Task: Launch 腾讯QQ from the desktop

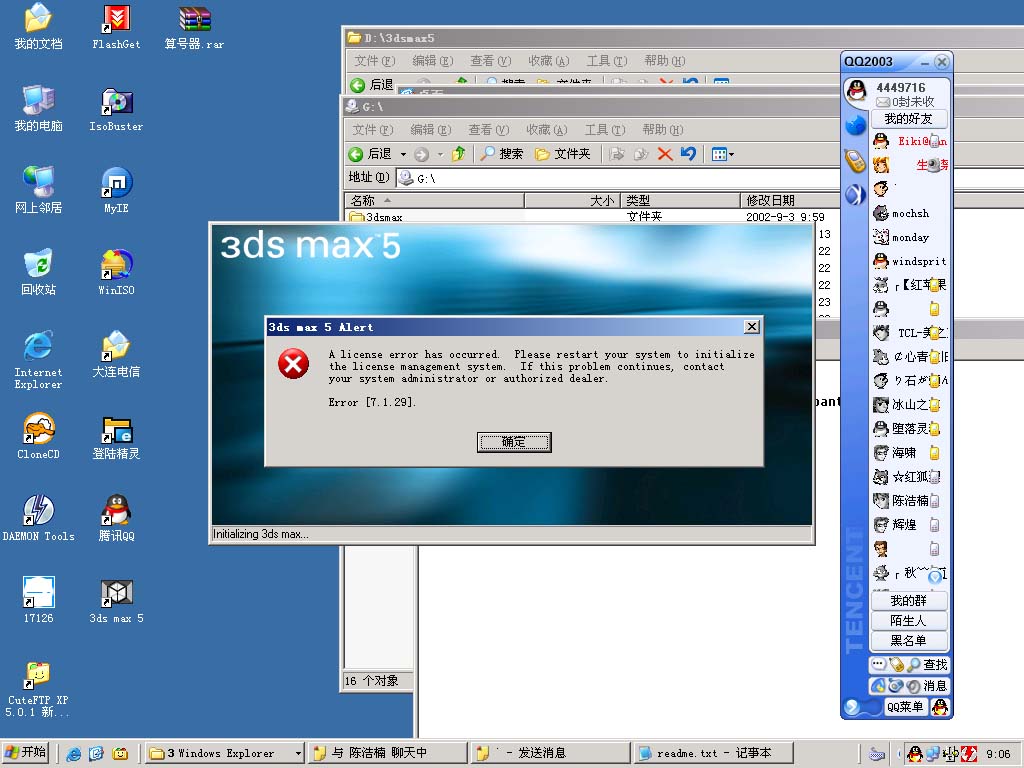Action: 116,519
